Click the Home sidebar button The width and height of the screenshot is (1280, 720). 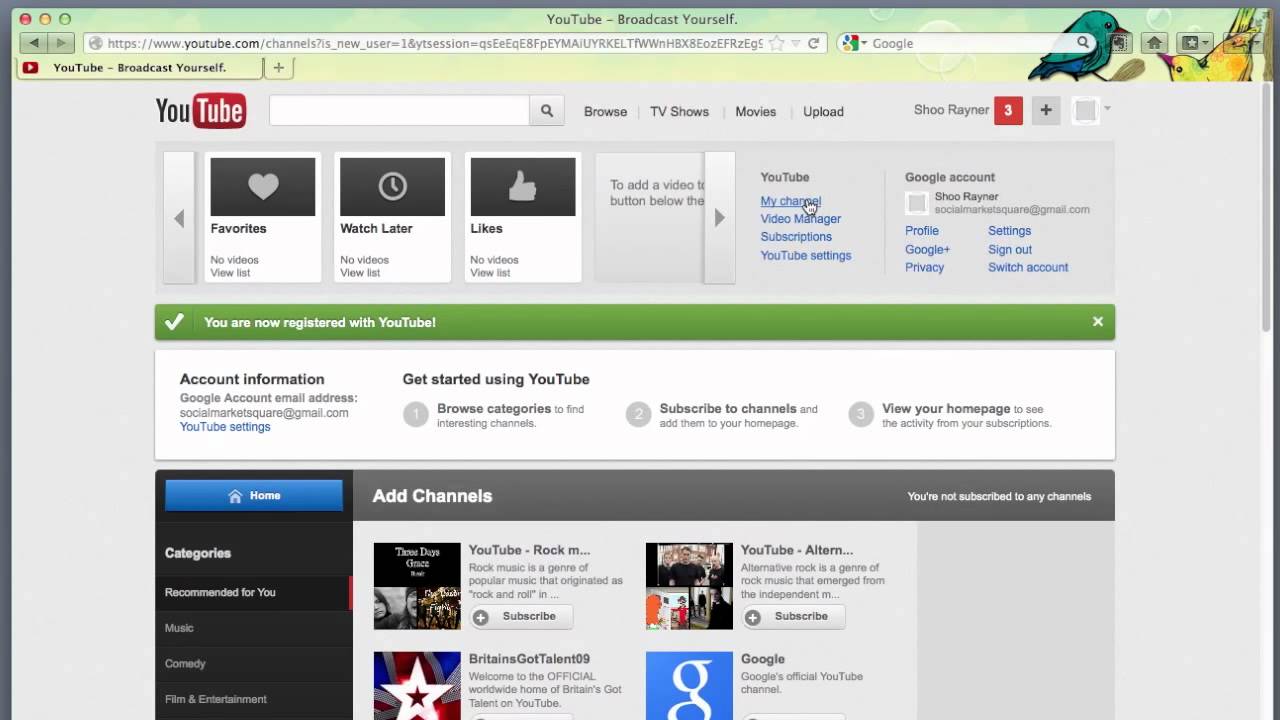coord(254,496)
